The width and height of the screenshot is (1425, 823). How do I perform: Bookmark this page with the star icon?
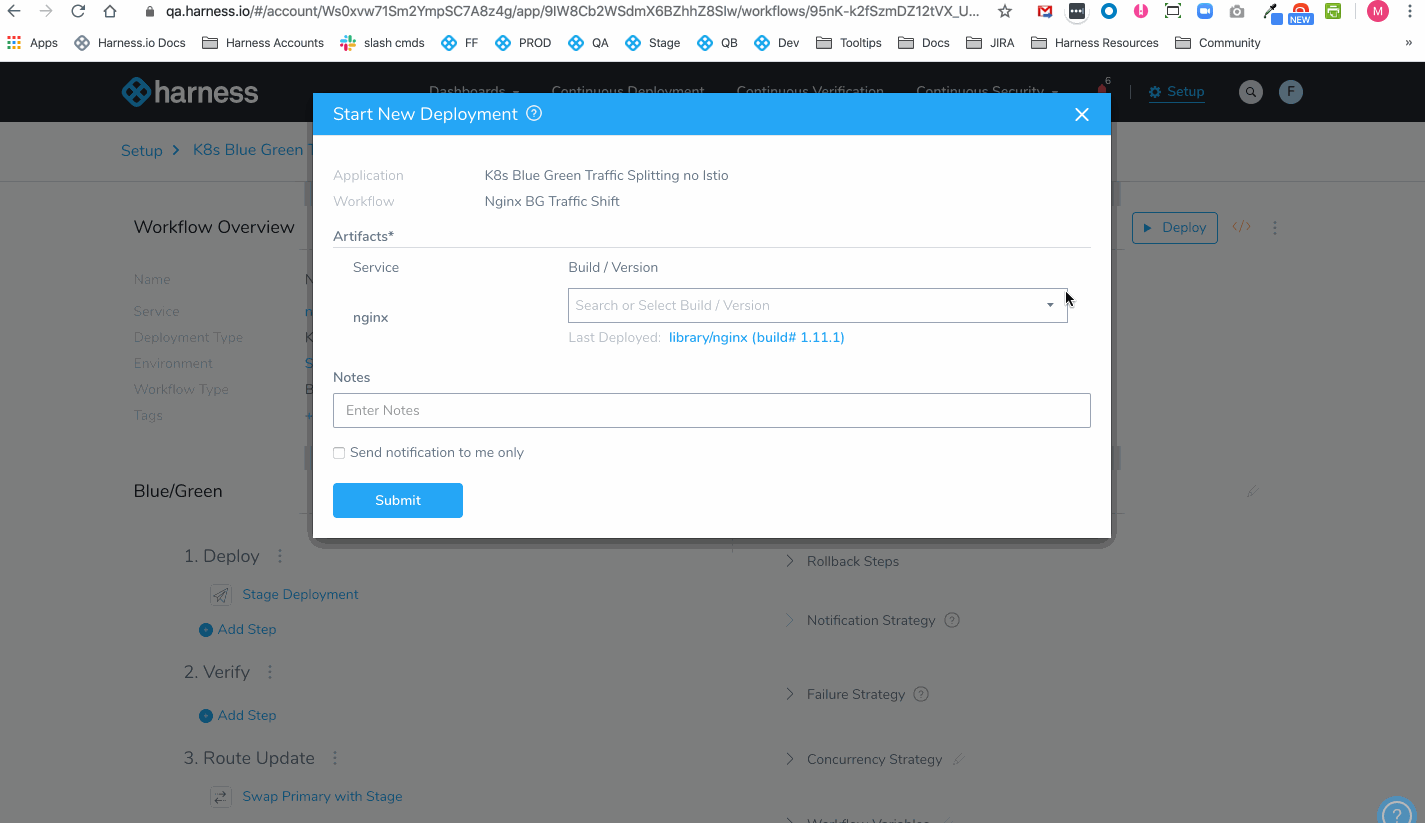(1005, 12)
